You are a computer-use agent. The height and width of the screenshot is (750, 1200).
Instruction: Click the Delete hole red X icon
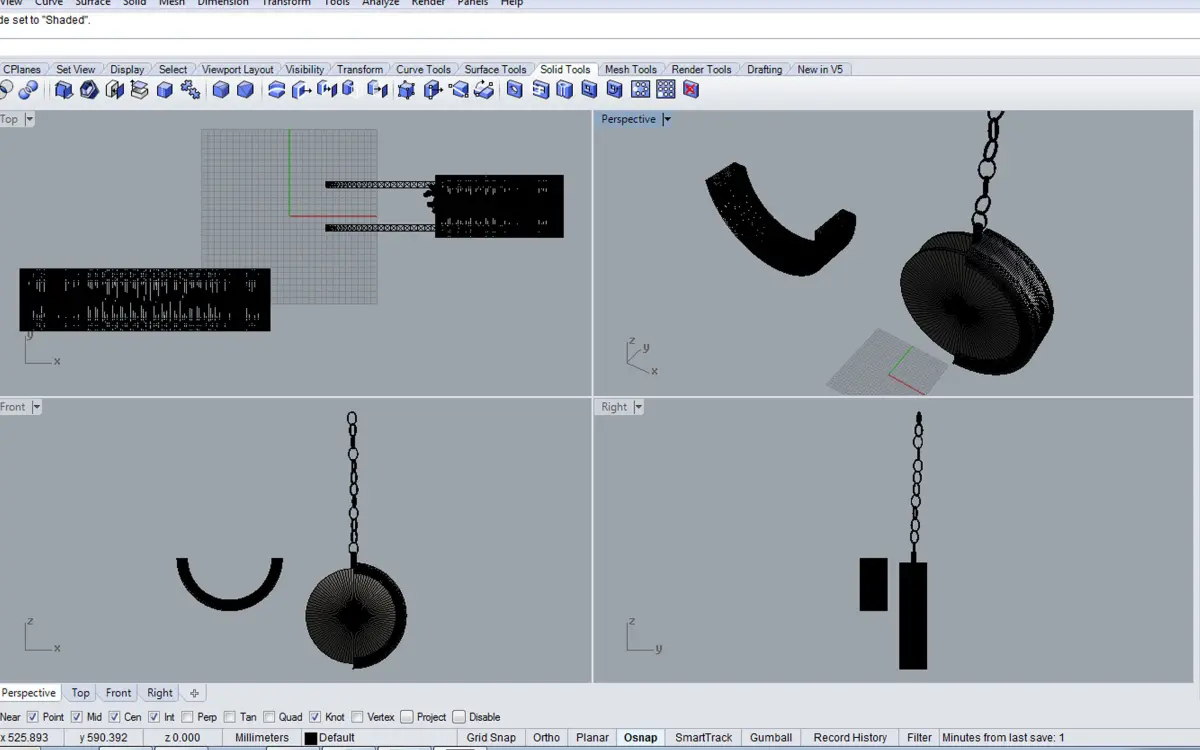(691, 90)
